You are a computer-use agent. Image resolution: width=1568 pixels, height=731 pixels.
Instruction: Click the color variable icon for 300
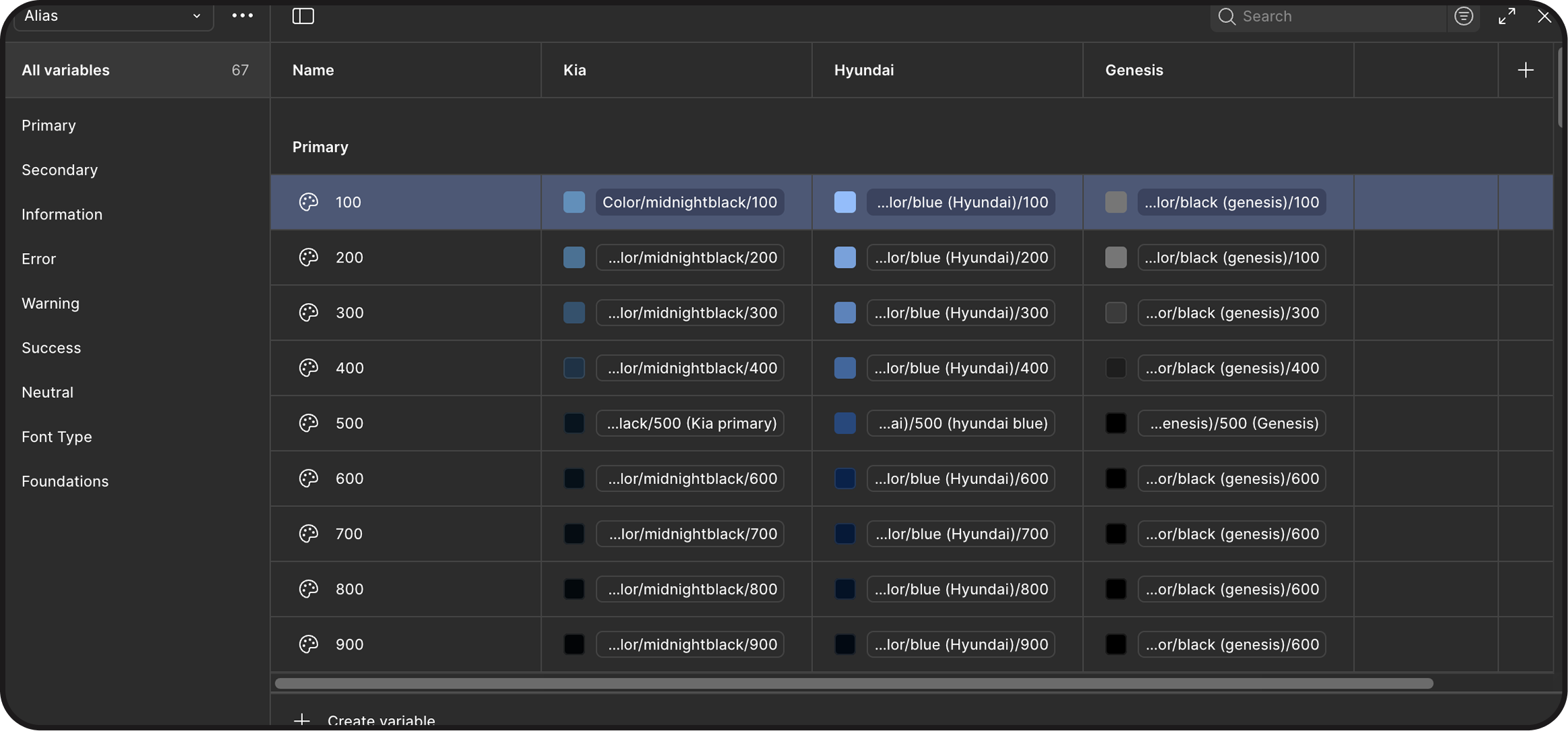pos(308,312)
